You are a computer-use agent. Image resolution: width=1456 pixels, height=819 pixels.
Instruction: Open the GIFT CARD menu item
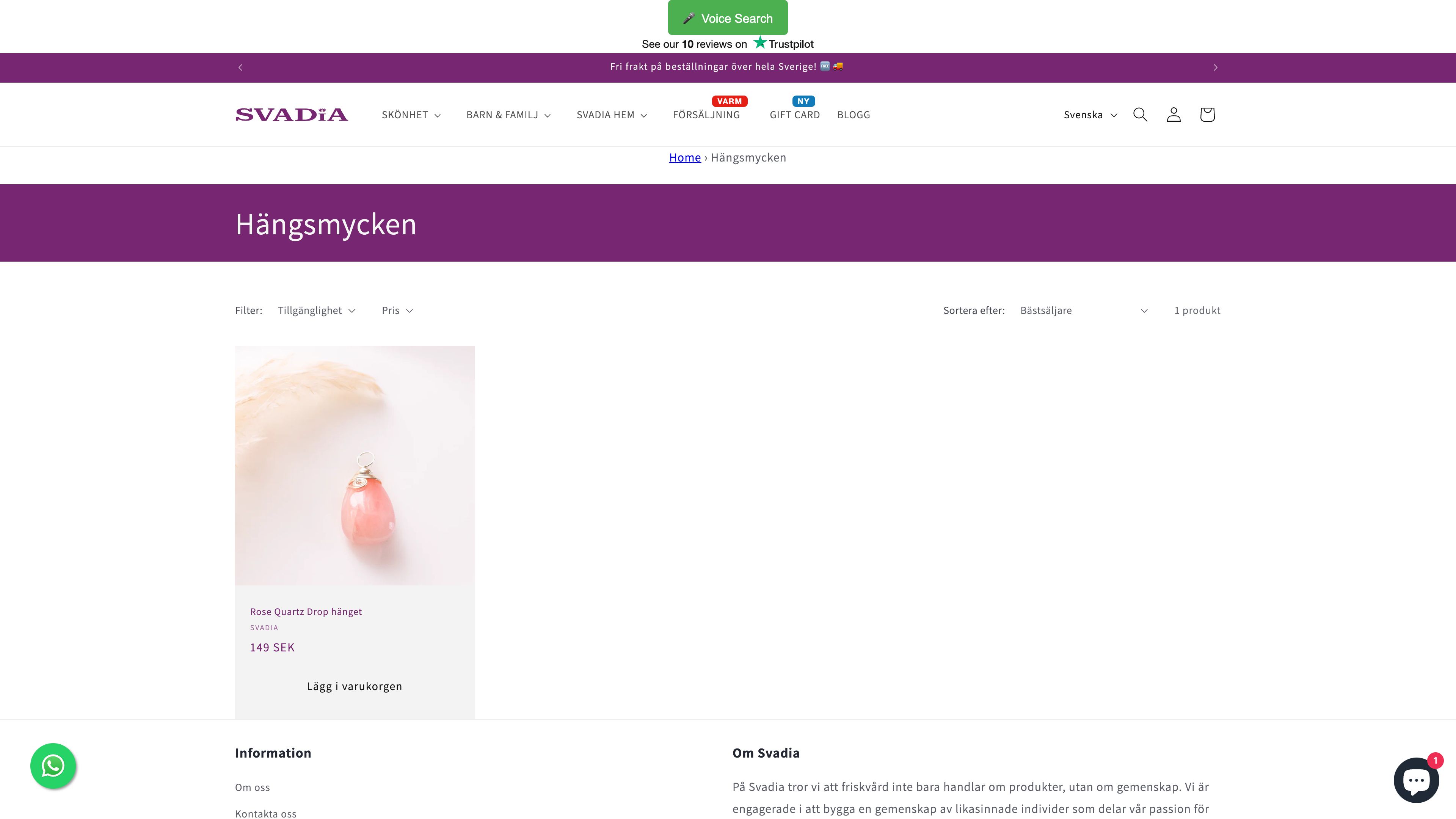[794, 115]
